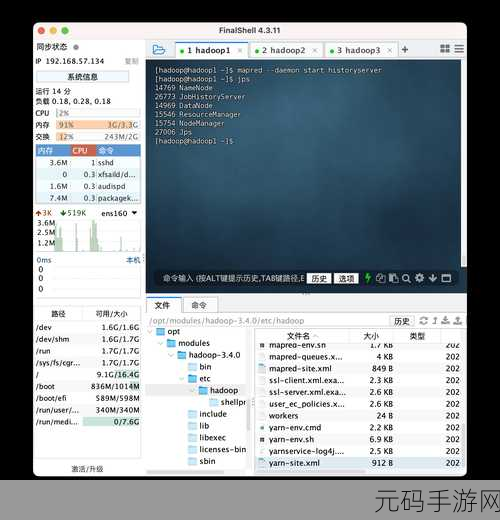Select the include folder in tree
Viewport: 500px width, 520px height.
point(213,414)
